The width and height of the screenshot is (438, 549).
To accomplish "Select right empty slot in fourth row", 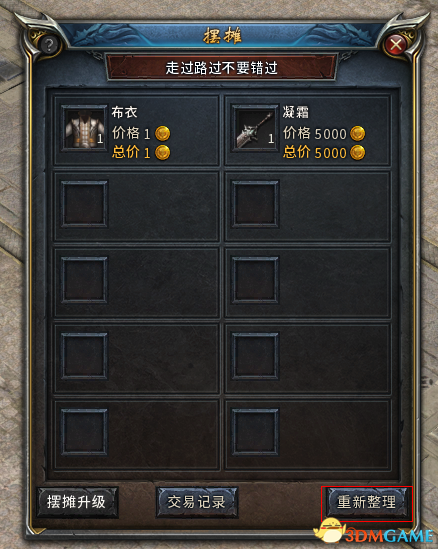I will [255, 356].
